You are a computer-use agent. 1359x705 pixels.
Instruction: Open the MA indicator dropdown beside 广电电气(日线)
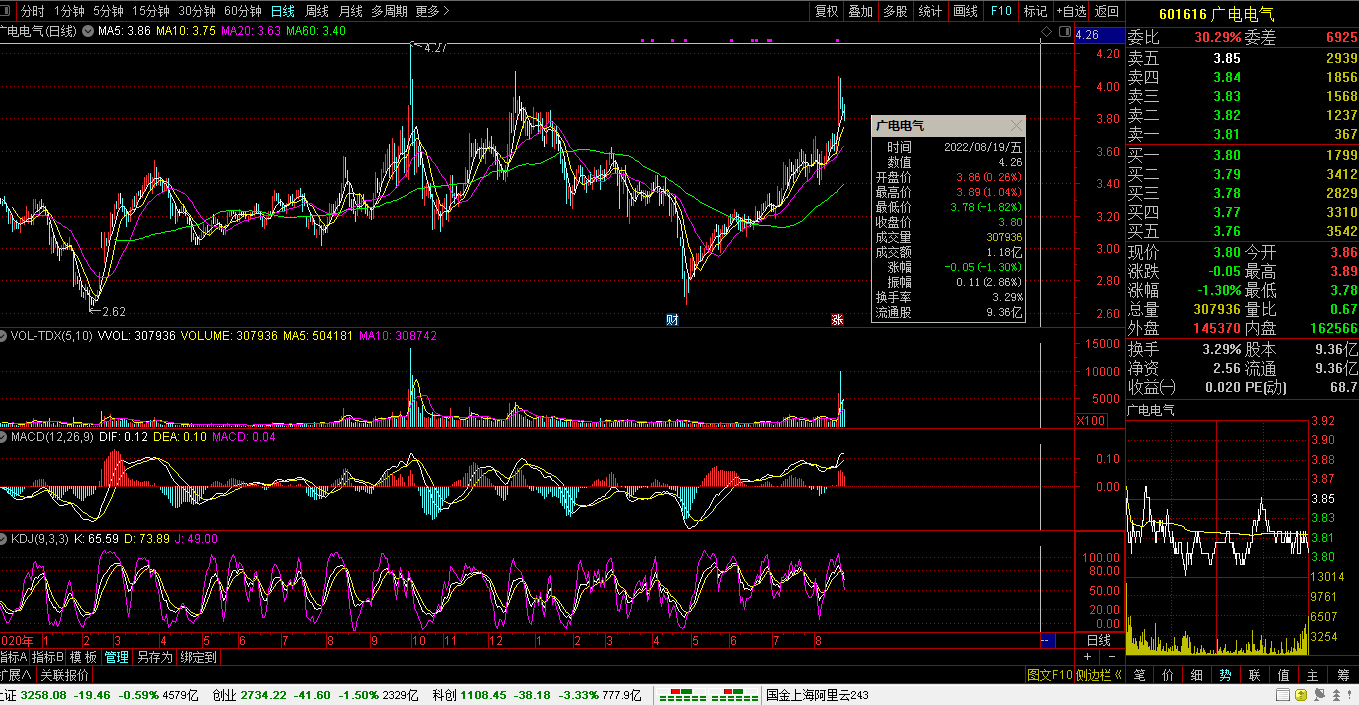click(87, 32)
